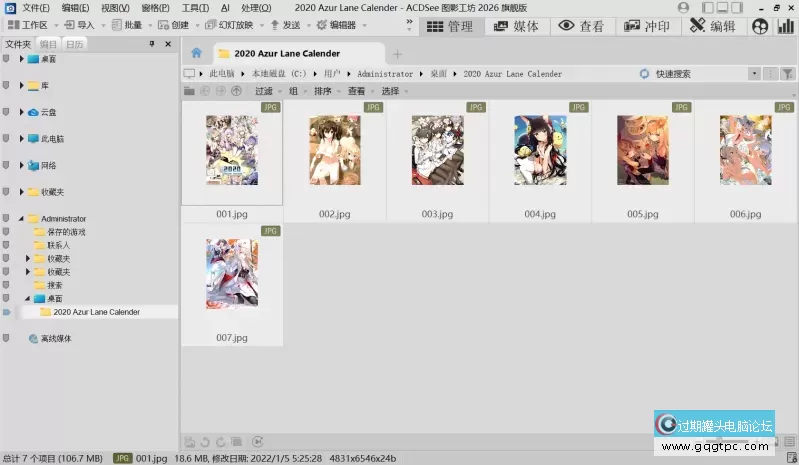Click the computer icon in the address bar
This screenshot has height=465, width=799.
(x=189, y=74)
